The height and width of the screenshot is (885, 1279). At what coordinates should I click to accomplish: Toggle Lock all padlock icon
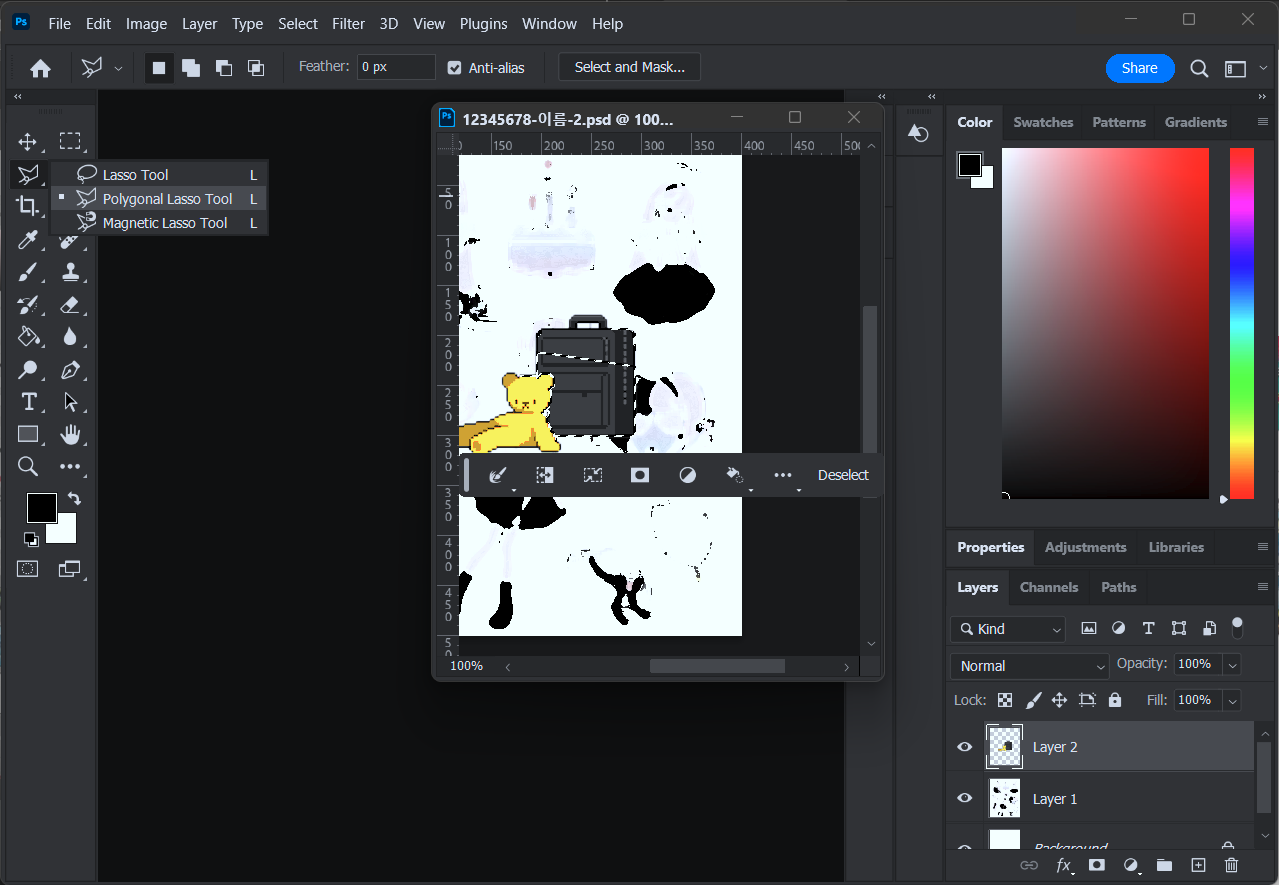[x=1115, y=700]
